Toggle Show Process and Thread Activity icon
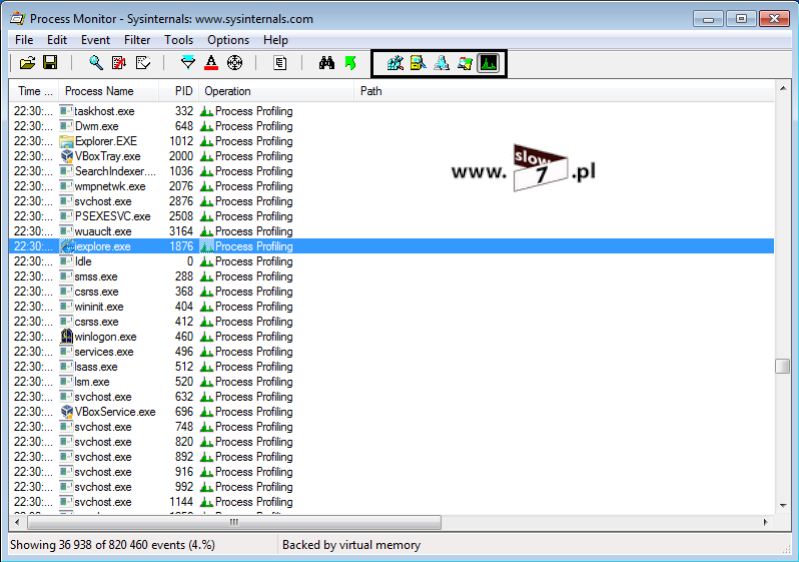This screenshot has height=562, width=799. pyautogui.click(x=465, y=63)
